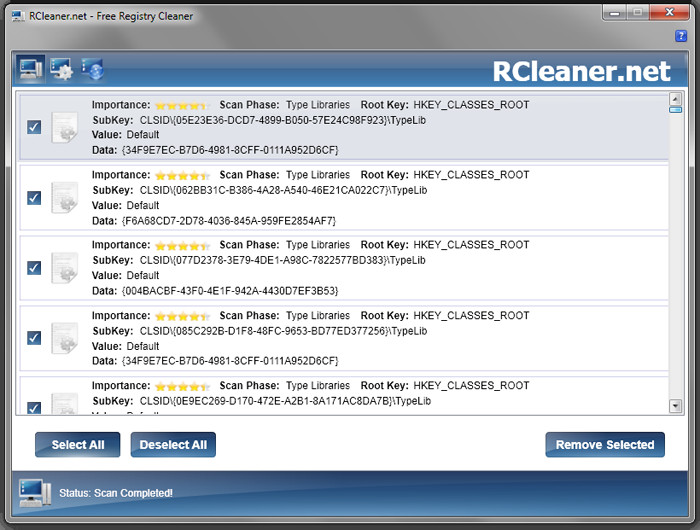The image size is (700, 530).
Task: Click Data value {F6A68CD7-2D78-4036-845A-959FE2854AF7}
Action: point(229,221)
